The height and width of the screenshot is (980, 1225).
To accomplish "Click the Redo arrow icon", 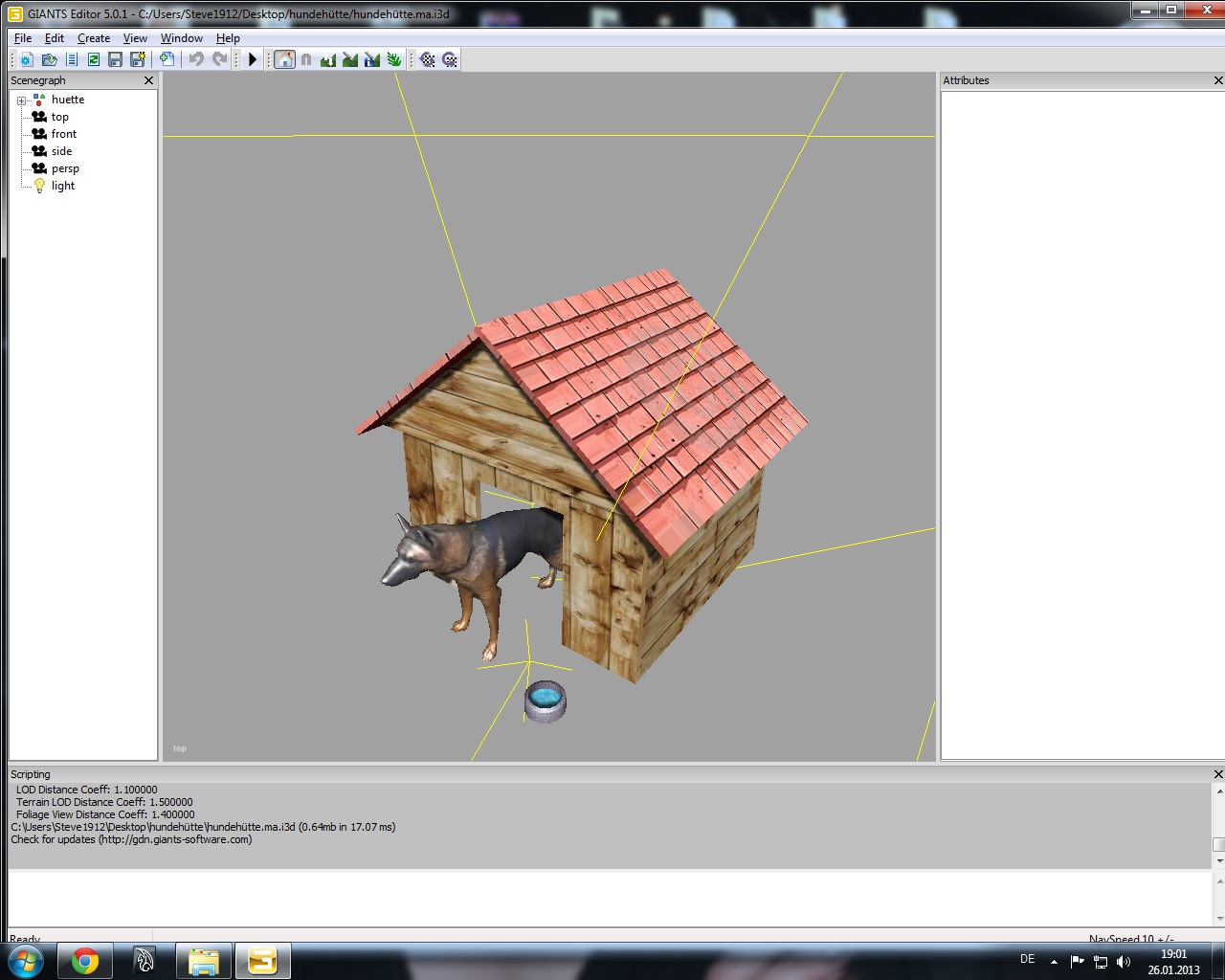I will point(219,59).
